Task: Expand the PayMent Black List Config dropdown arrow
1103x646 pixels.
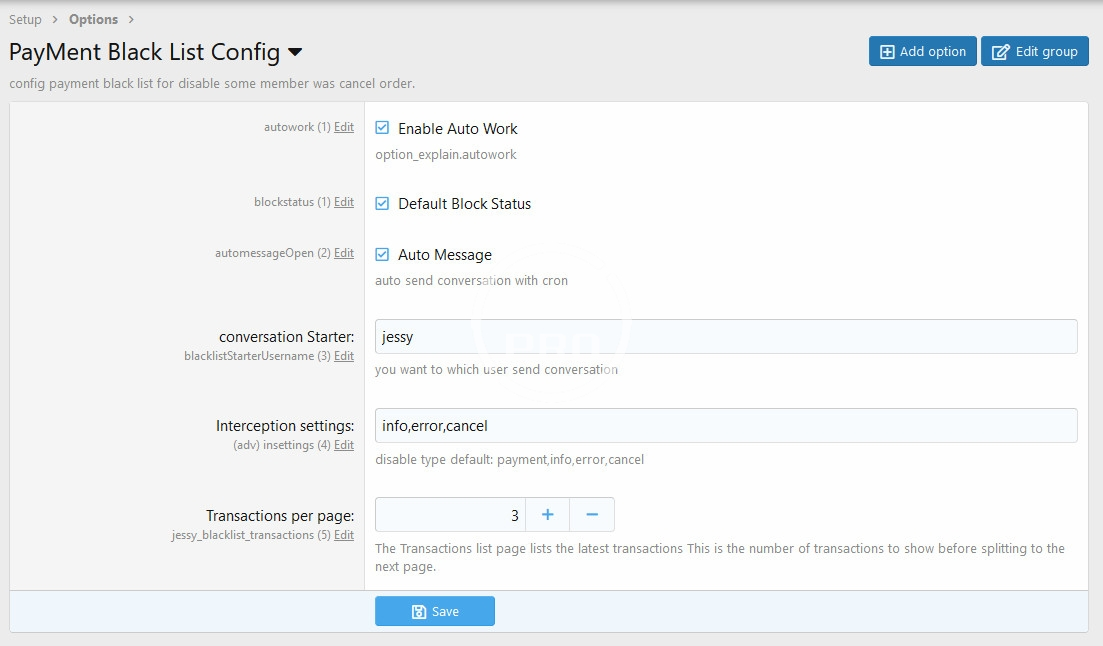Action: point(295,52)
